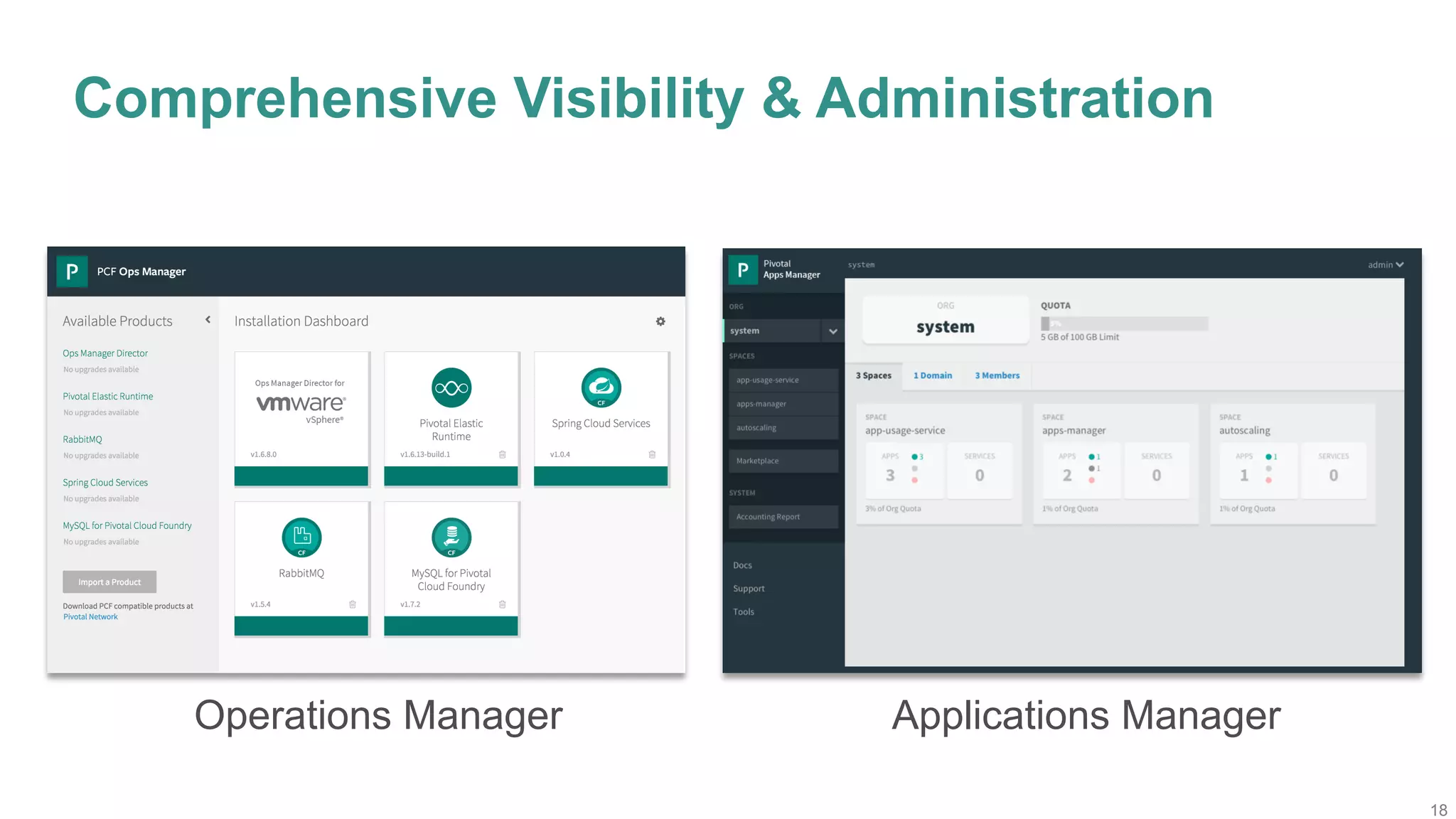Open the app-usage-service space card title
Image resolution: width=1456 pixels, height=819 pixels.
point(905,430)
